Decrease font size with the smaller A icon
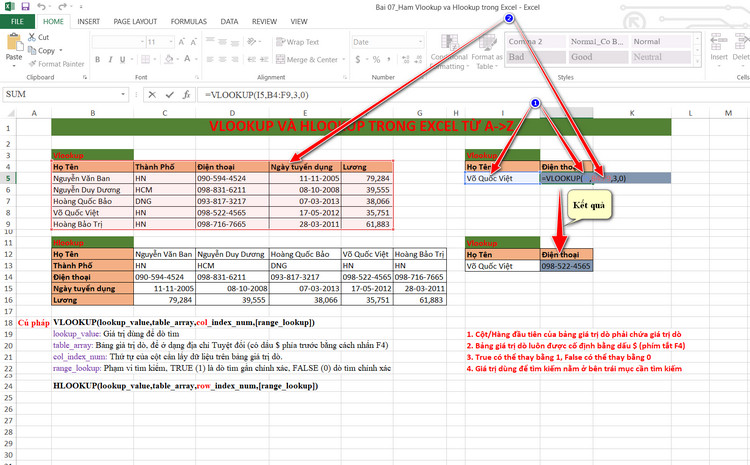The width and height of the screenshot is (750, 465). pyautogui.click(x=194, y=42)
